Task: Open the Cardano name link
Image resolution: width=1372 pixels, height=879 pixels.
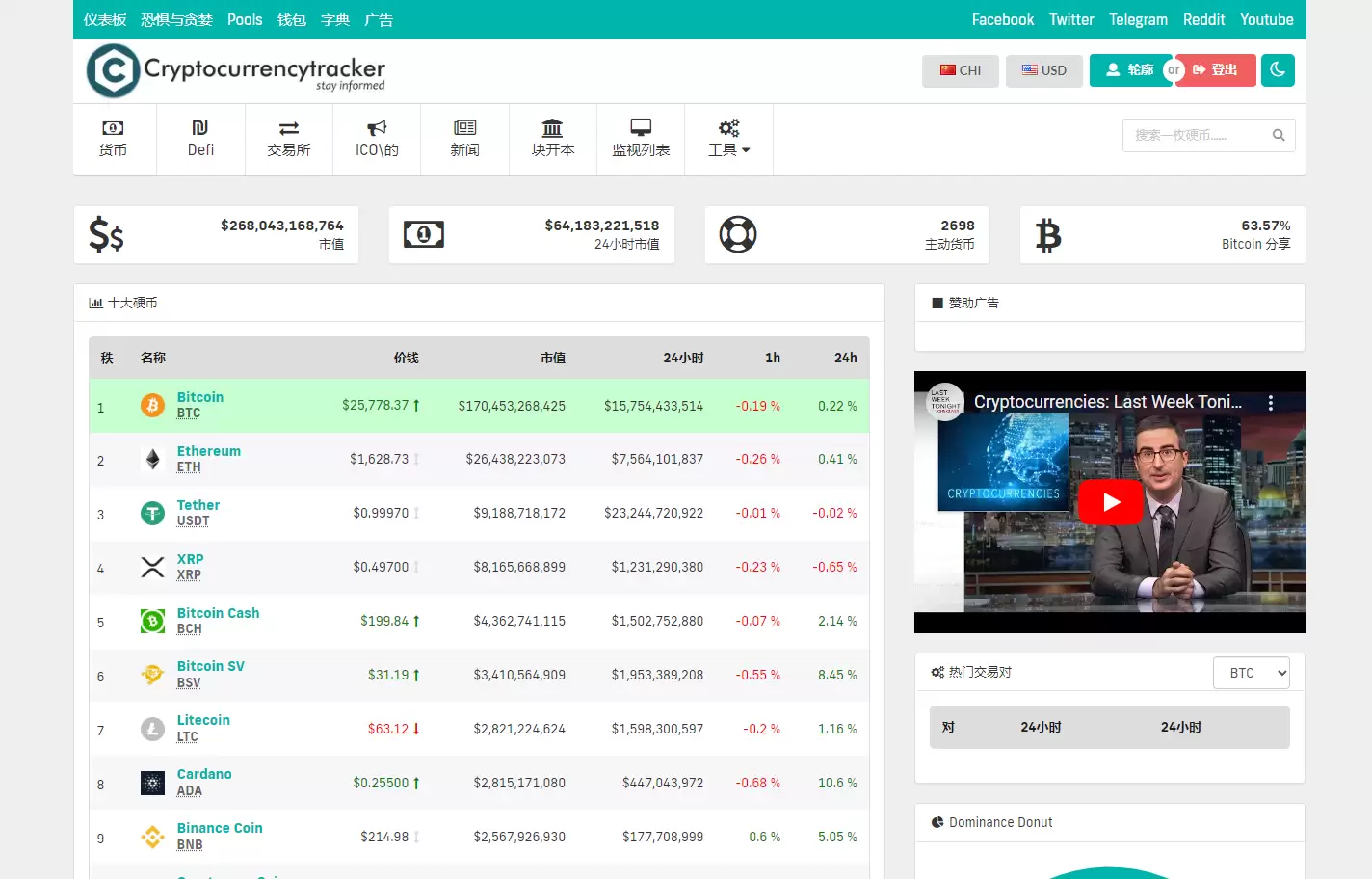Action: [204, 774]
